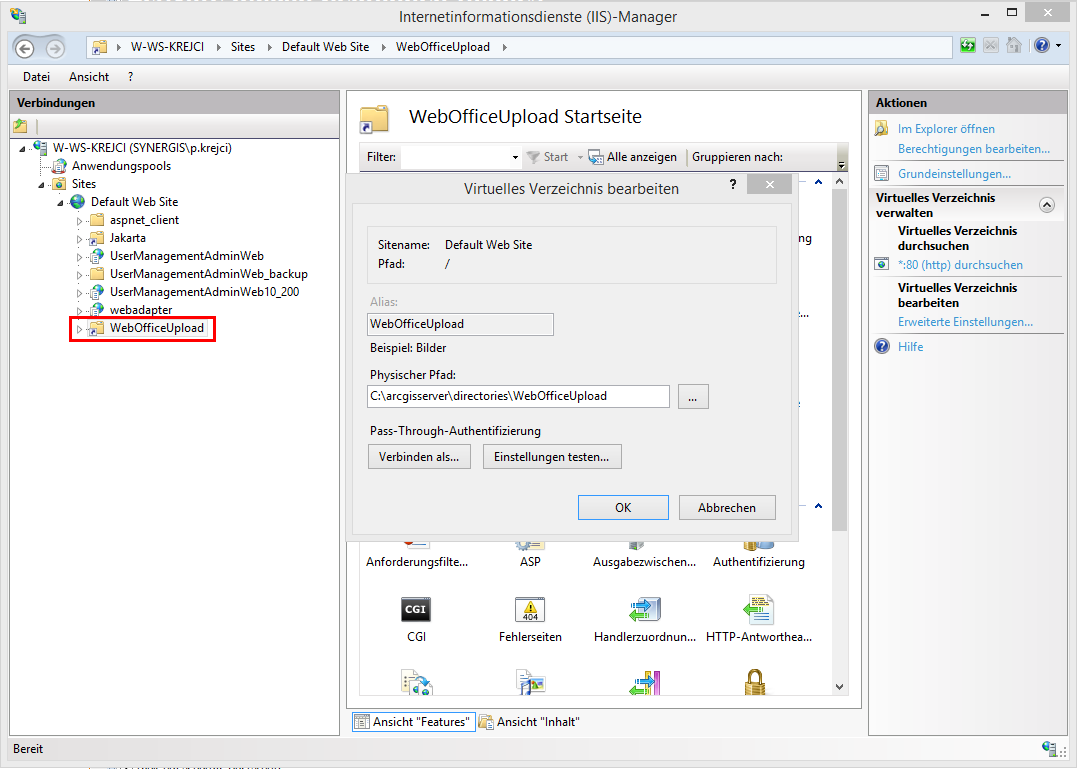Screen dimensions: 1077x769
Task: Click the navigate back arrow button
Action: click(x=24, y=48)
